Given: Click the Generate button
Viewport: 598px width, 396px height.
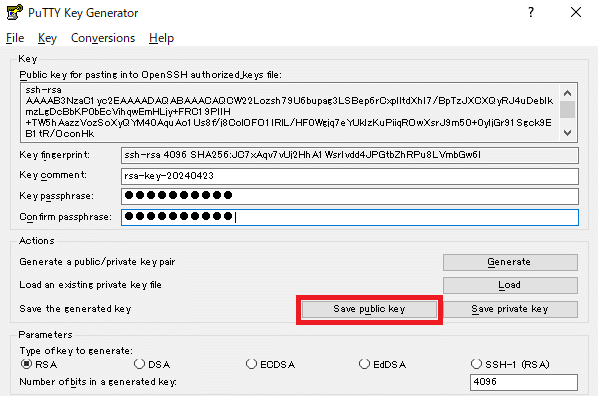Looking at the screenshot, I should pyautogui.click(x=510, y=262).
